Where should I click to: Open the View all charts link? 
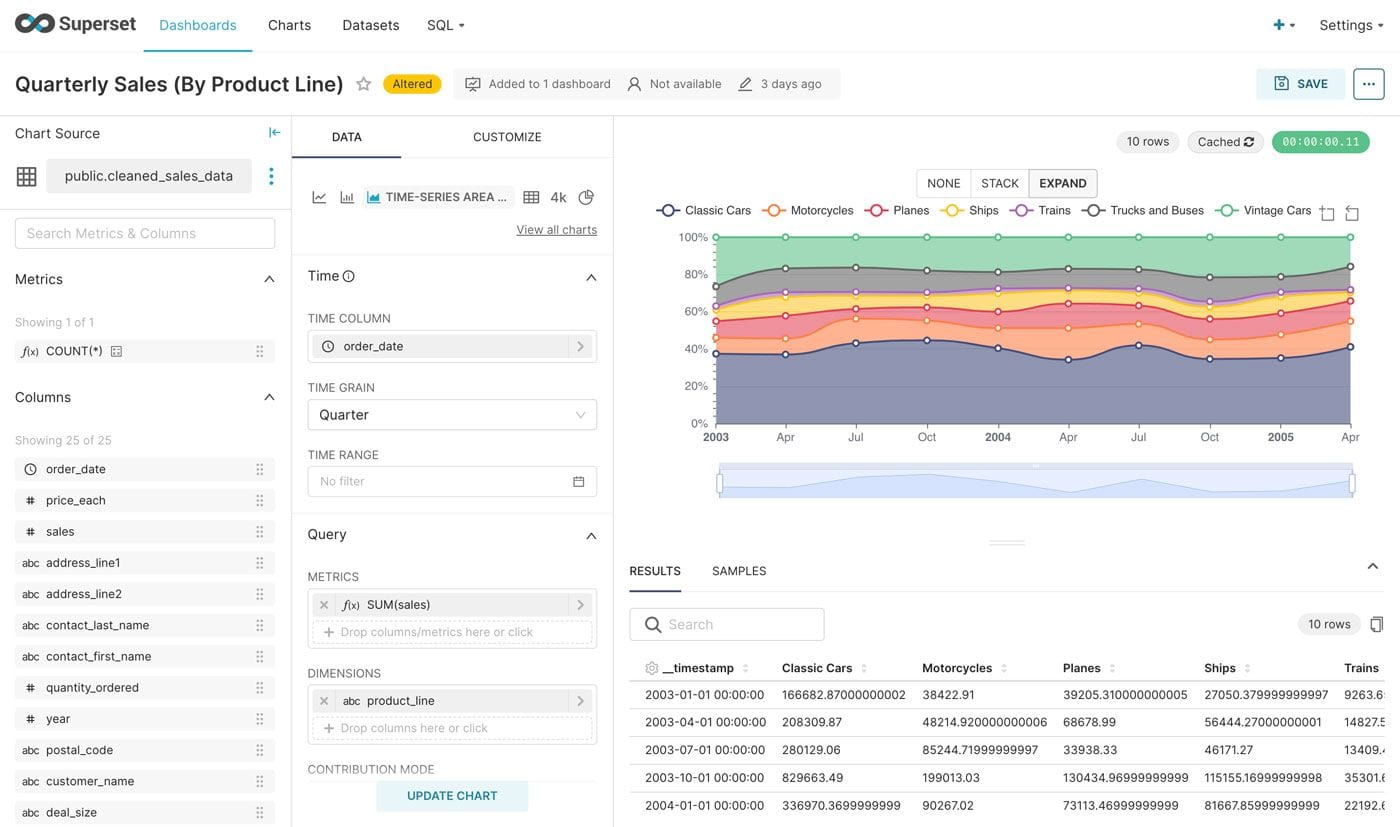point(556,230)
